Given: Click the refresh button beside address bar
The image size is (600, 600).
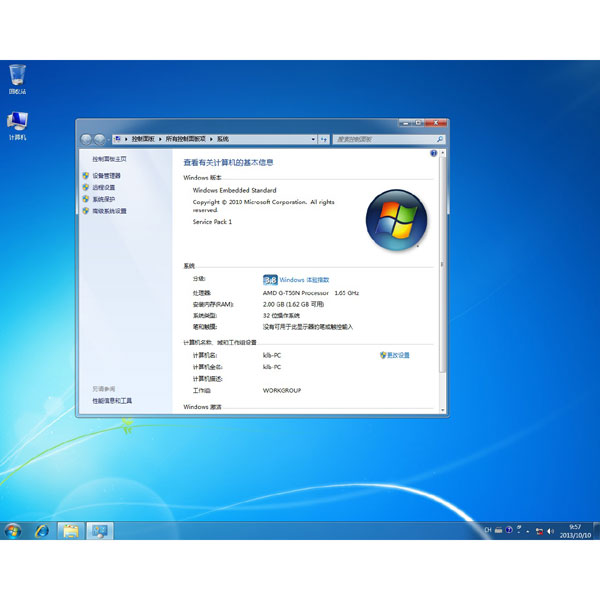Looking at the screenshot, I should 324,139.
